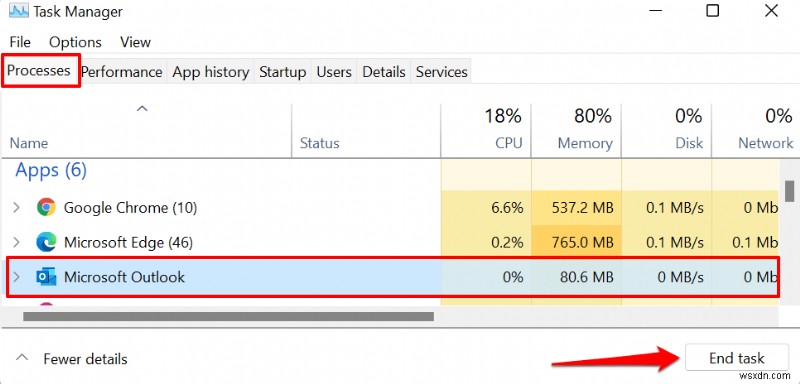This screenshot has width=800, height=384.
Task: Click the Task Manager title bar icon
Action: [x=18, y=11]
